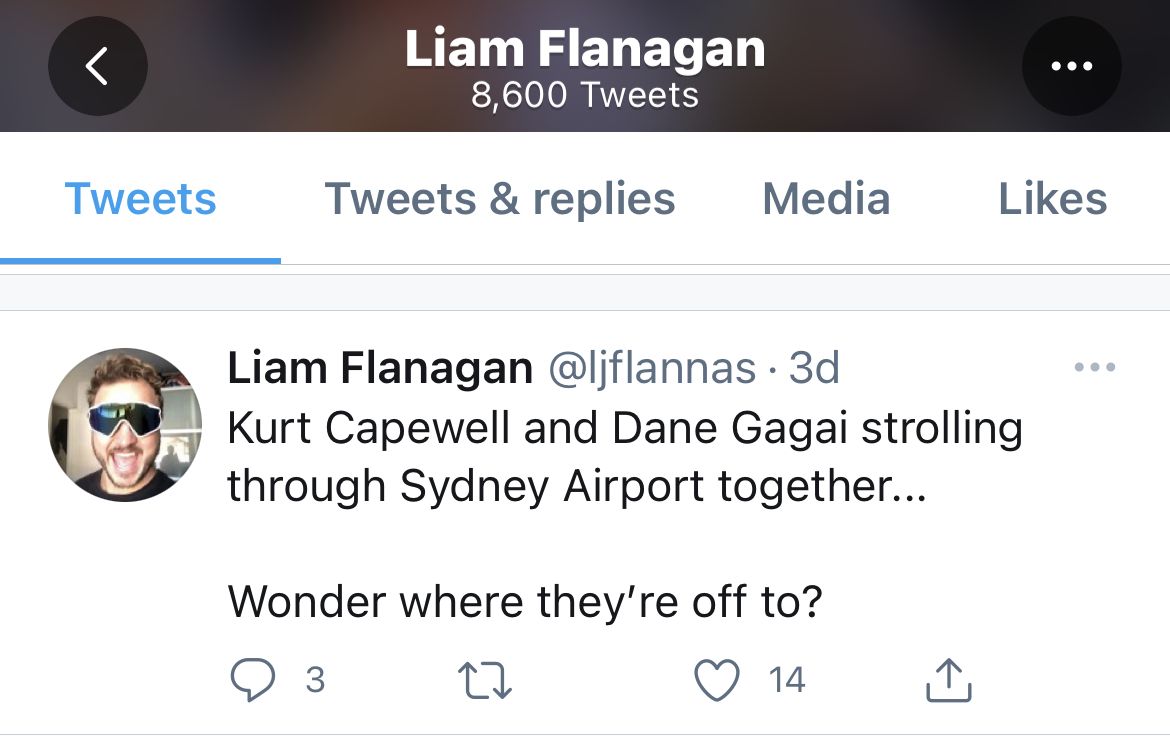Viewport: 1170px width, 739px height.
Task: Switch to Tweets & replies tab
Action: click(500, 199)
